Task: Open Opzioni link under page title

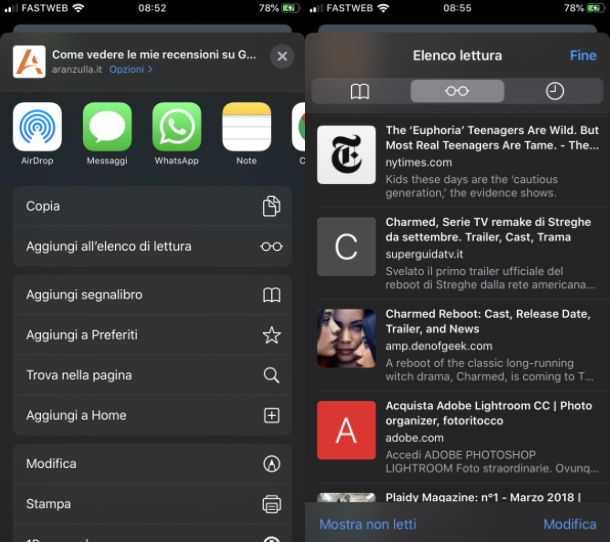Action: [126, 70]
